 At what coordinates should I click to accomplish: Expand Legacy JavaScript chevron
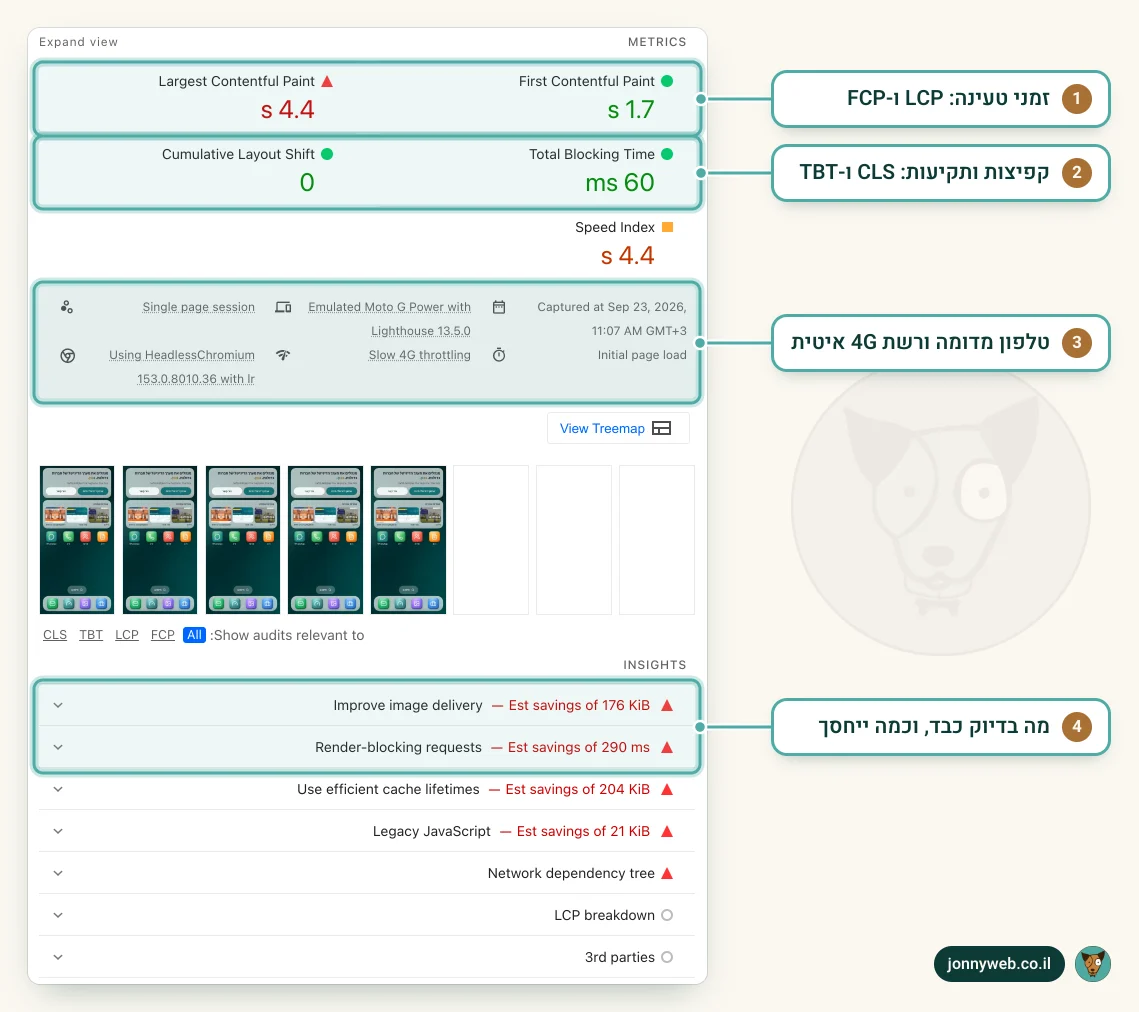58,831
